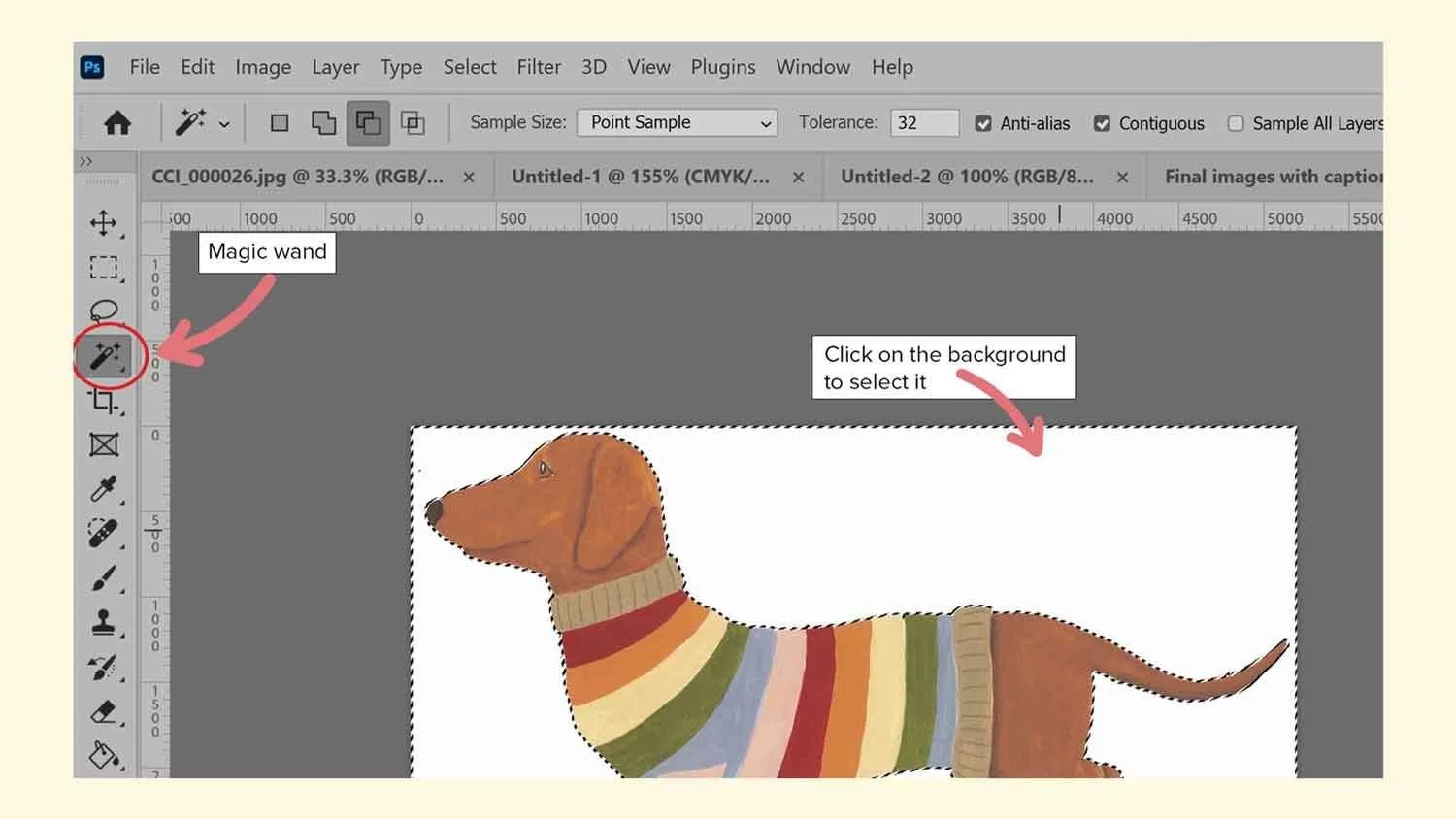The height and width of the screenshot is (819, 1456).
Task: Choose New Selection mode icon
Action: tap(280, 123)
